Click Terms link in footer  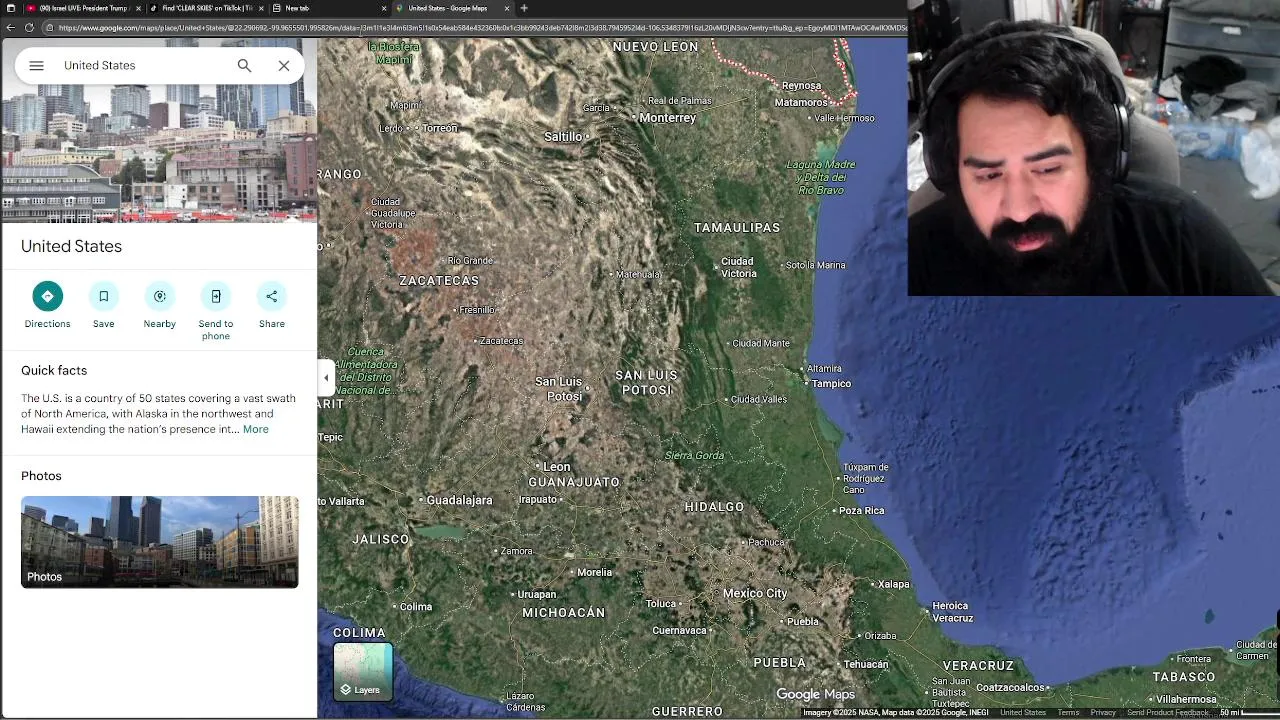(1068, 712)
